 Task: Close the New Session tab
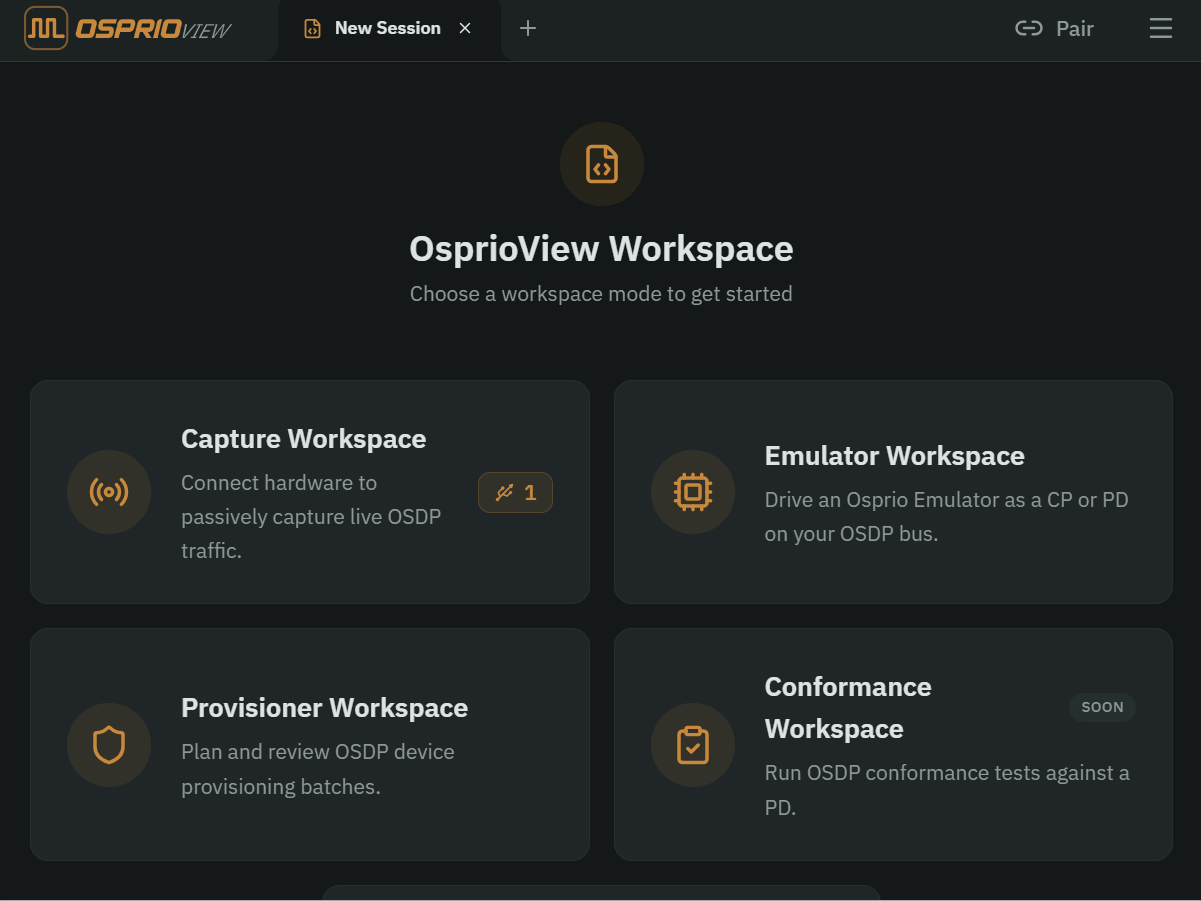(465, 28)
